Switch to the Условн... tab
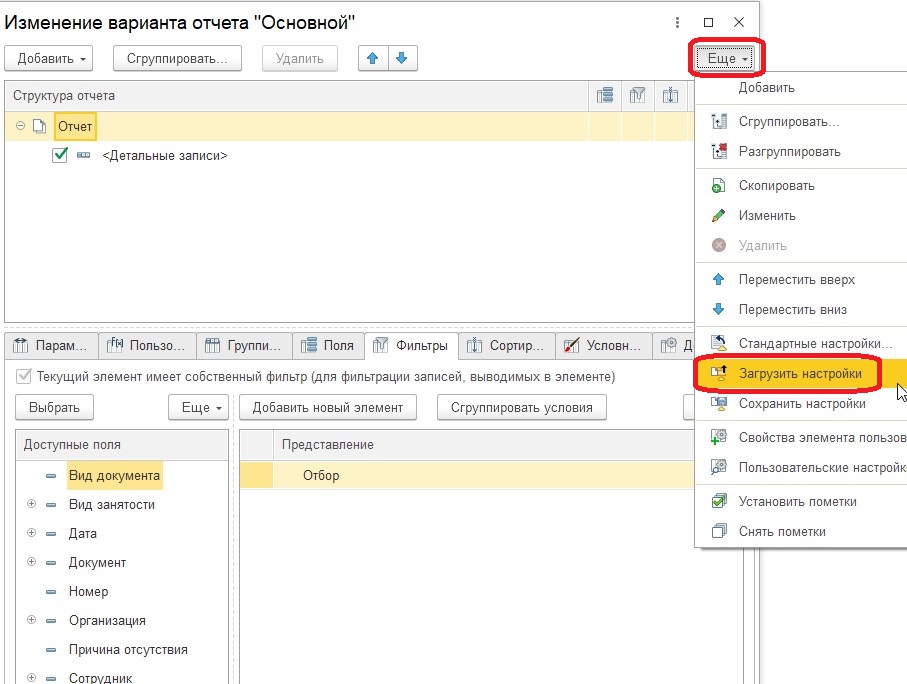The width and height of the screenshot is (907, 684). tap(603, 345)
